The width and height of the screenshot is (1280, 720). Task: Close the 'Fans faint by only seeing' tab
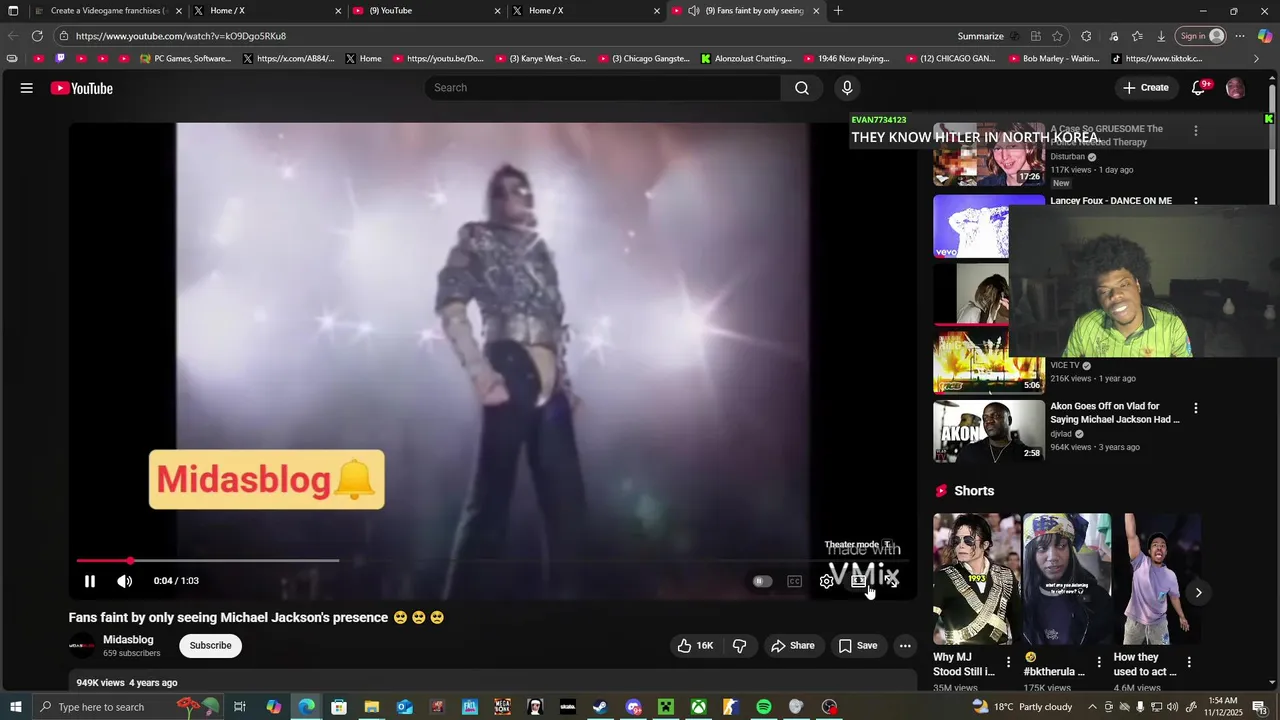[x=816, y=11]
